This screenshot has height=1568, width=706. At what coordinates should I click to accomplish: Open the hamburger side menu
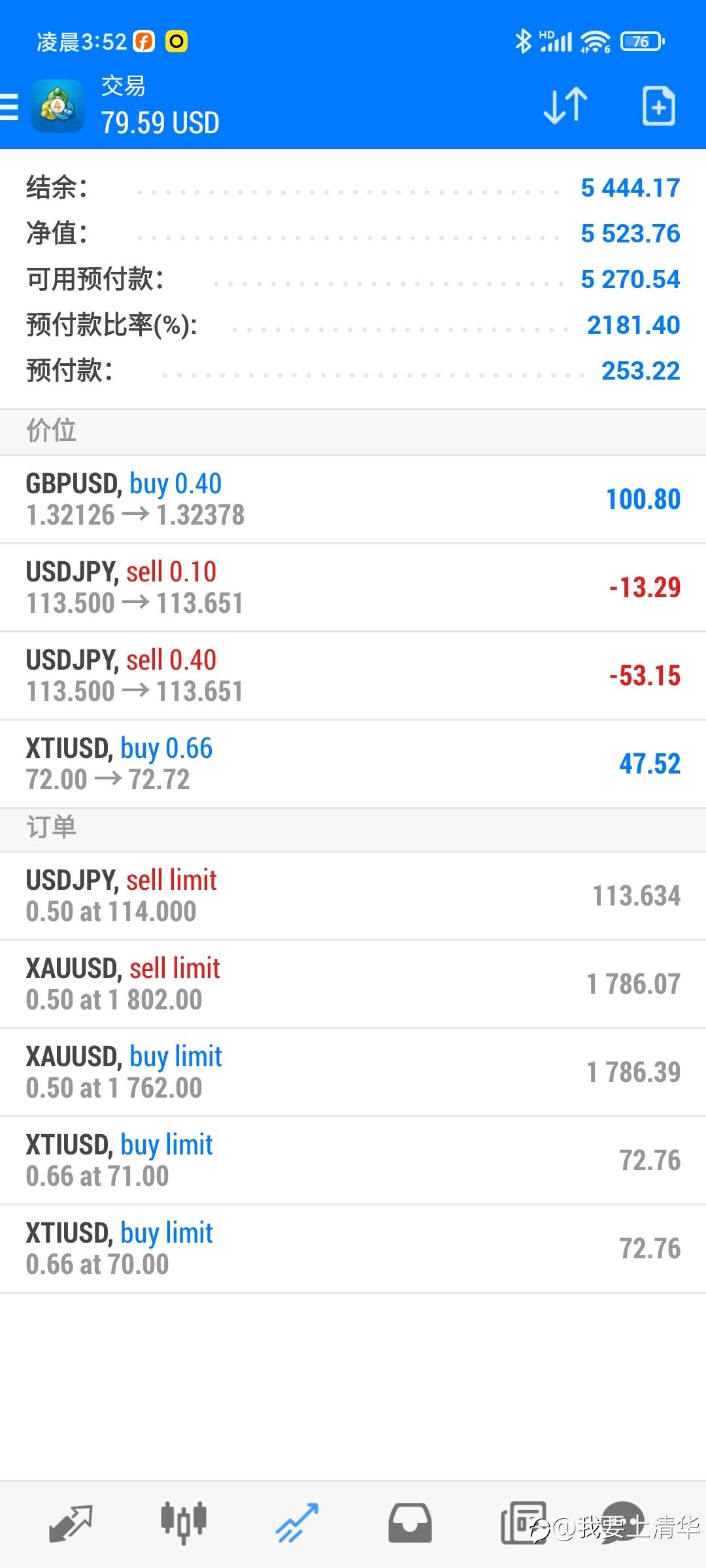click(x=9, y=106)
